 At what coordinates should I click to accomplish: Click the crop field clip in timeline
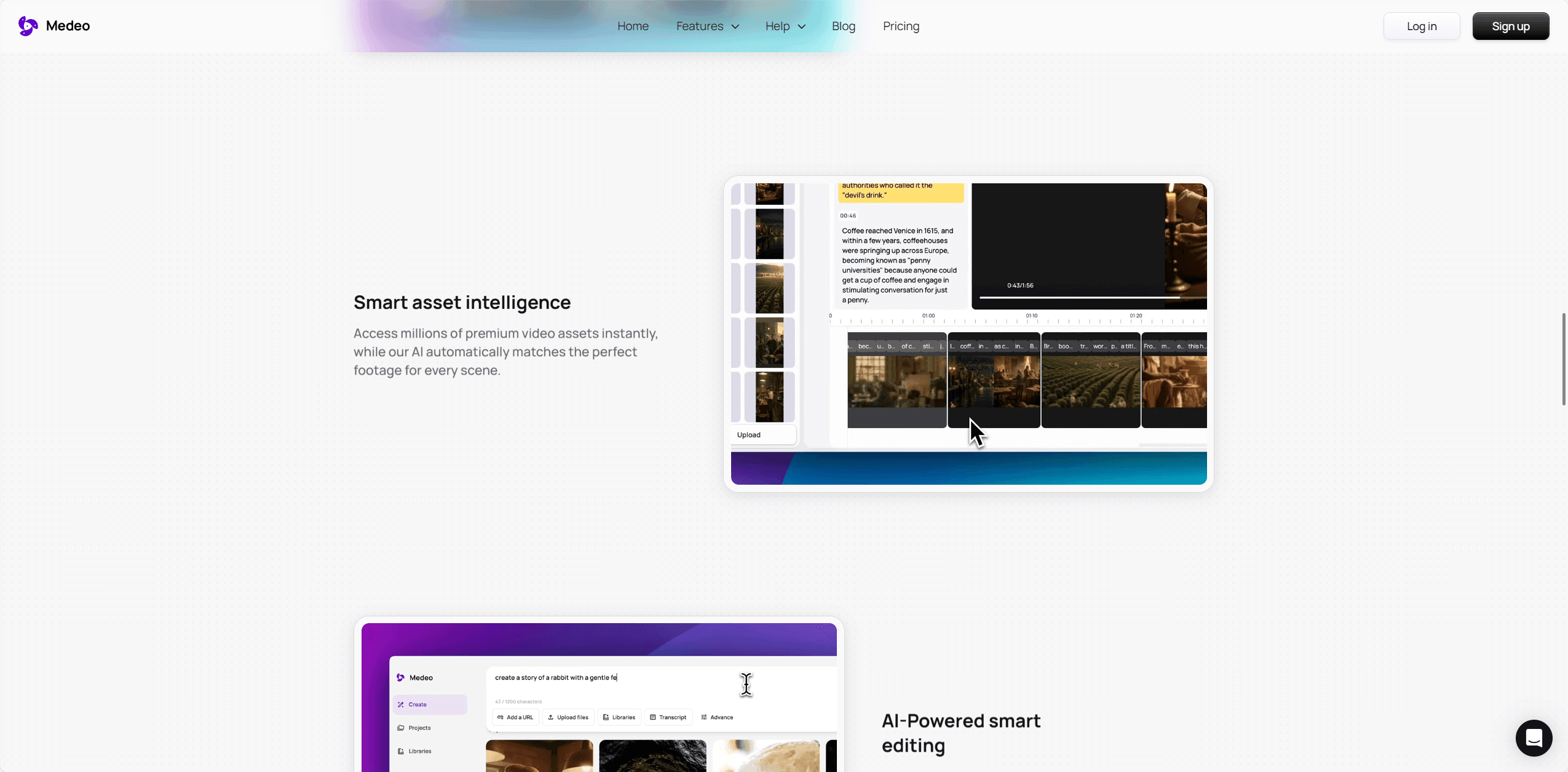pyautogui.click(x=1090, y=381)
